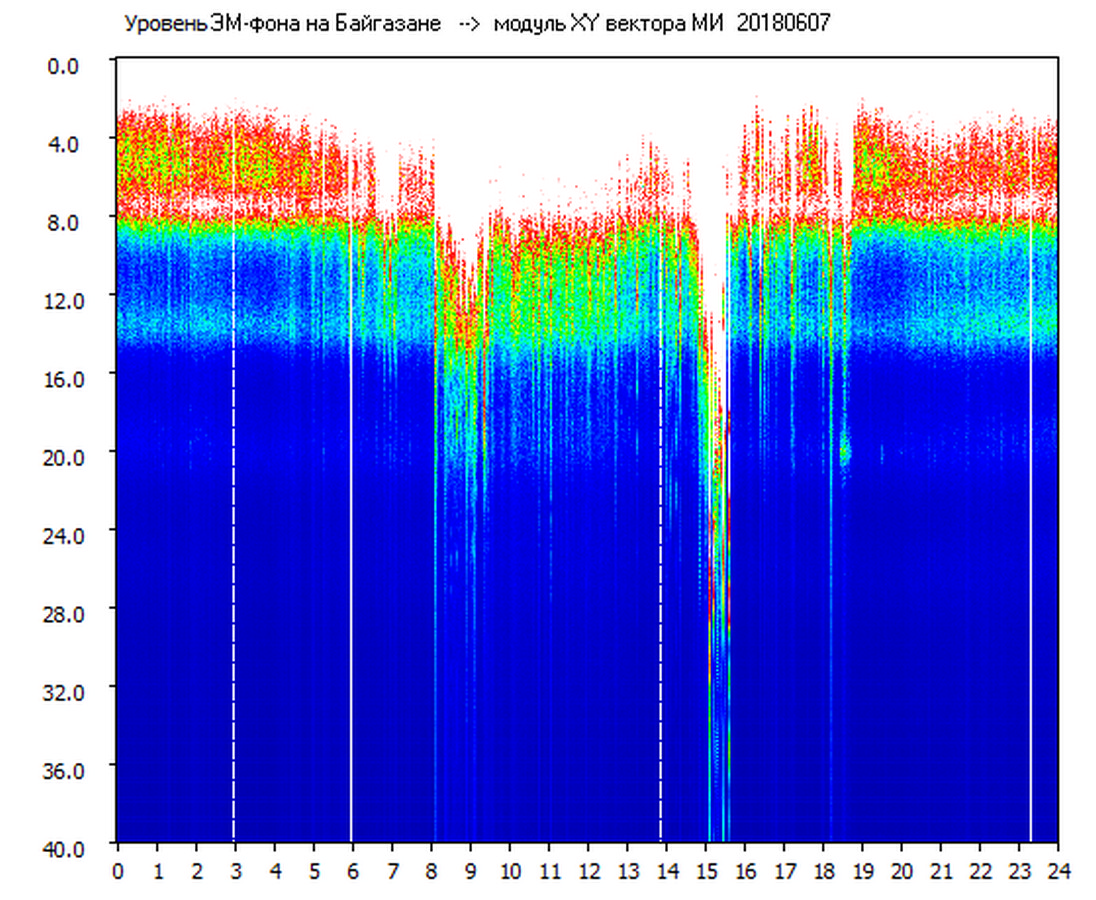Image resolution: width=1096 pixels, height=900 pixels.
Task: Click the bright cyan spot near hour 18.5
Action: 844,451
